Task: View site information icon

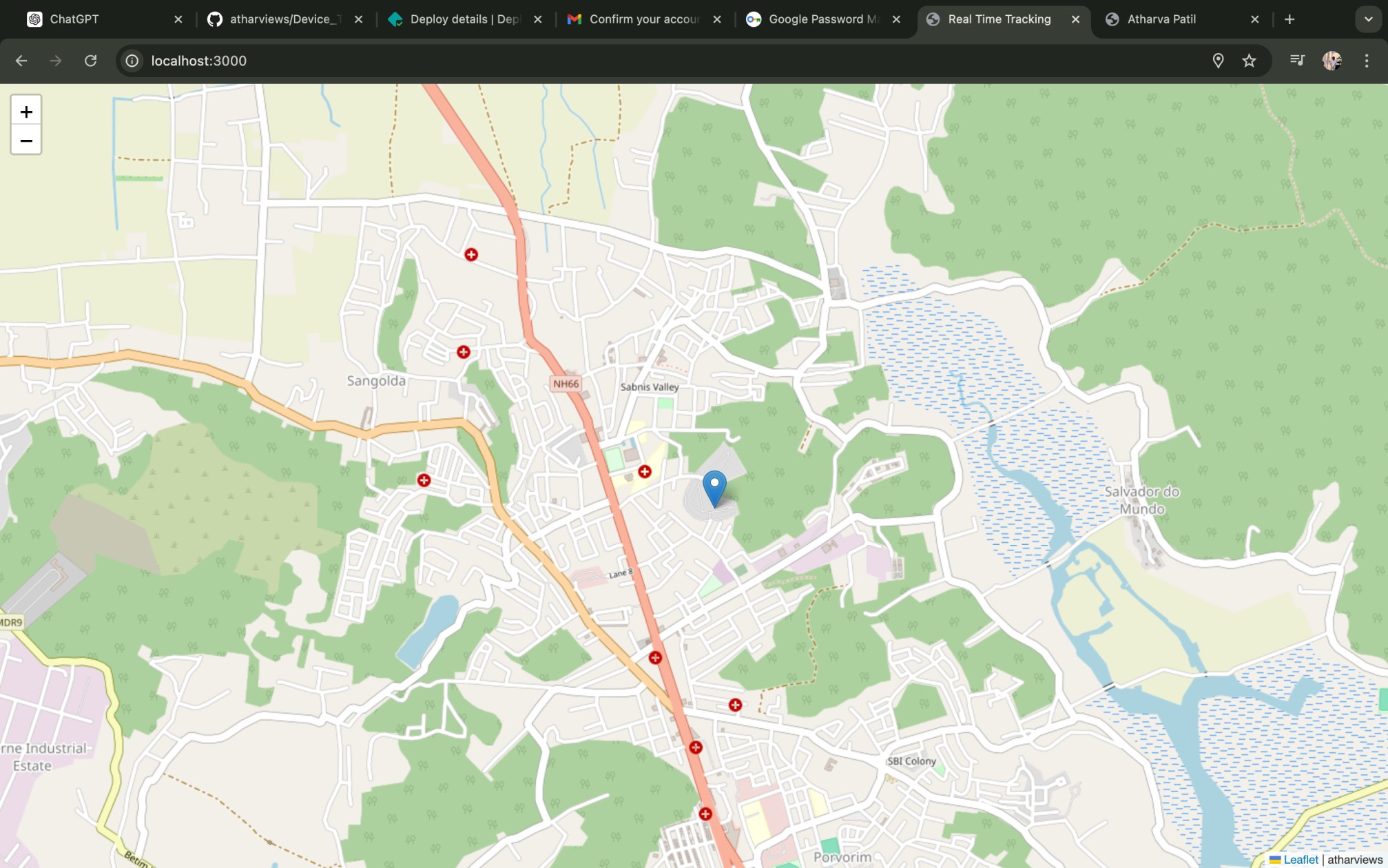Action: click(x=132, y=61)
